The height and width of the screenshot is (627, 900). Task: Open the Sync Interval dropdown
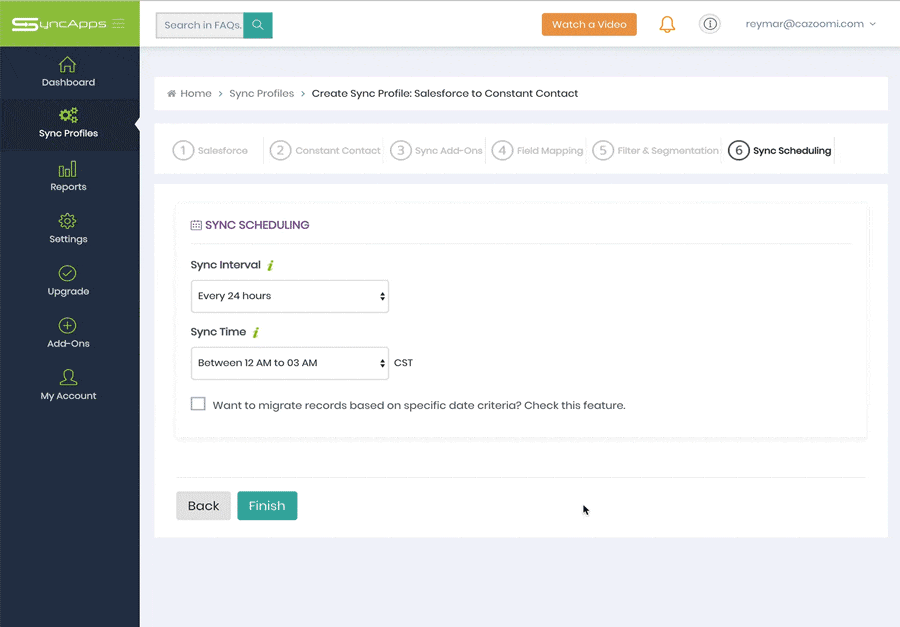tap(290, 296)
